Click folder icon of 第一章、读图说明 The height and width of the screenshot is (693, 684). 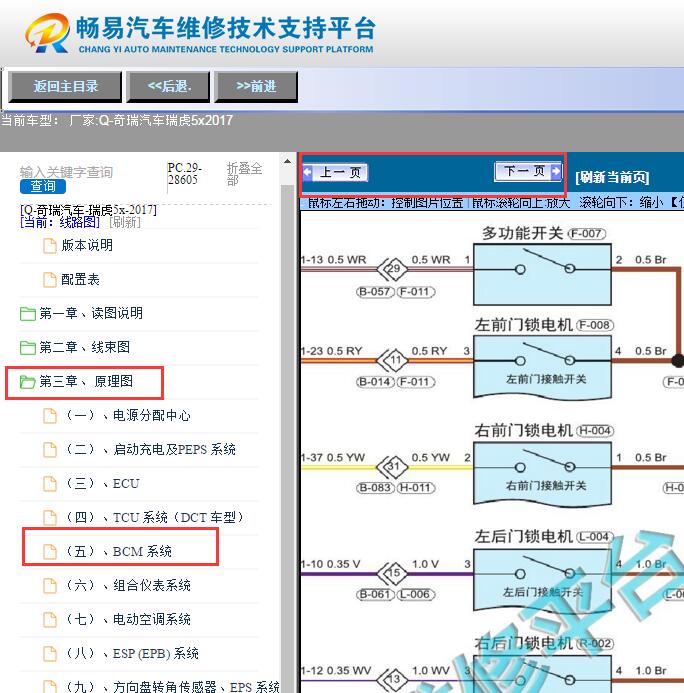tap(28, 314)
